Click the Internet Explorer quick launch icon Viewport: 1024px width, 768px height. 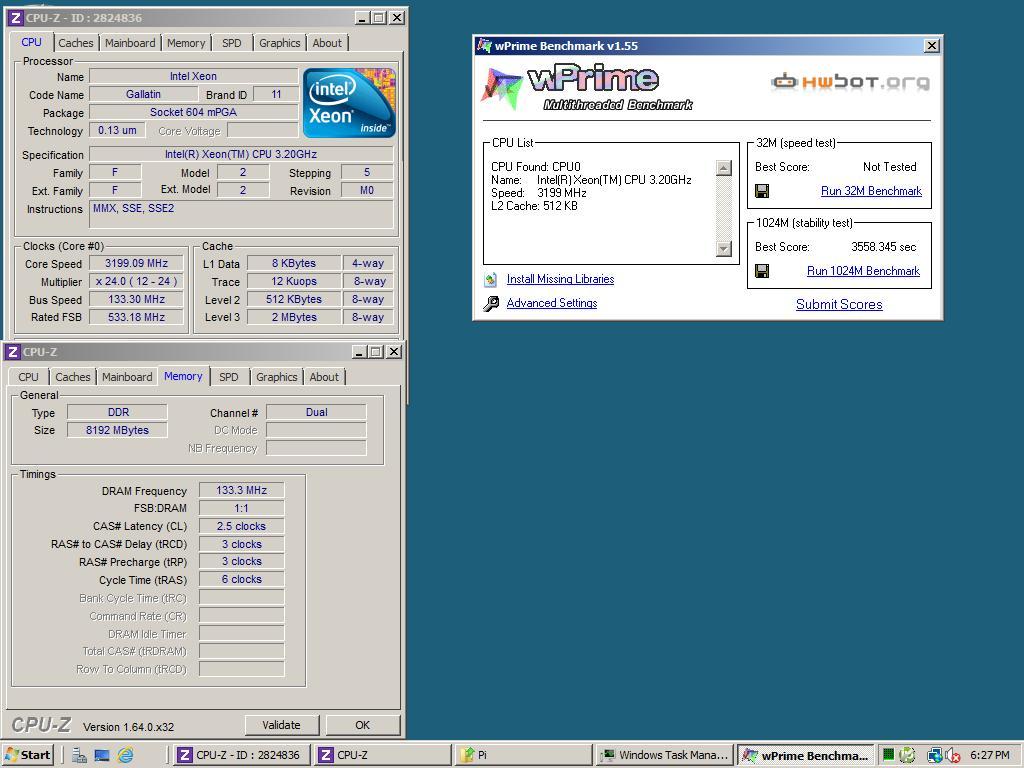point(125,755)
